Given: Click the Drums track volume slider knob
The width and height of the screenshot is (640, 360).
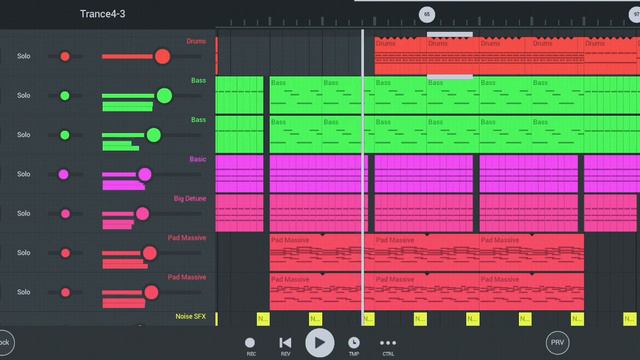Looking at the screenshot, I should tap(162, 56).
